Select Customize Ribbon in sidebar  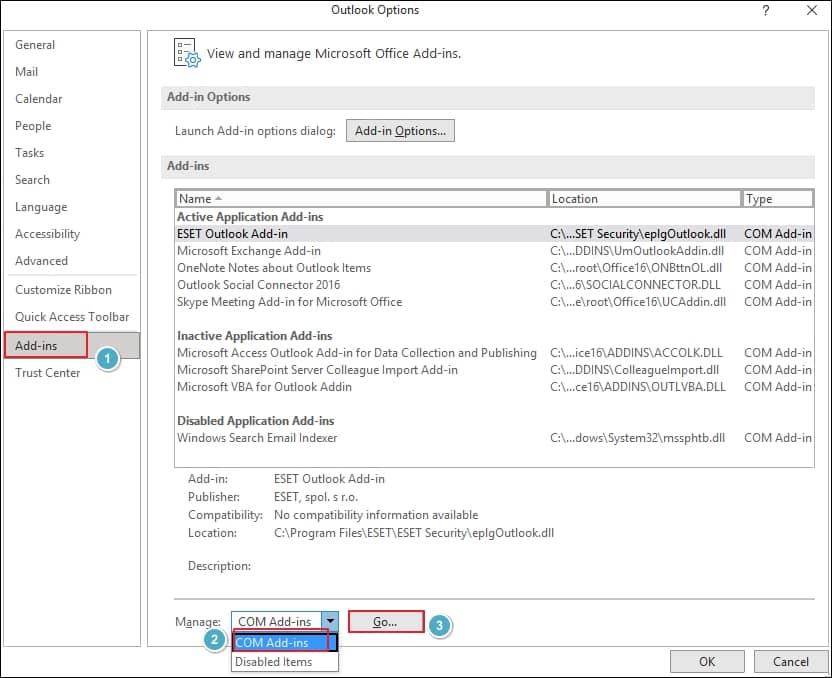click(63, 290)
